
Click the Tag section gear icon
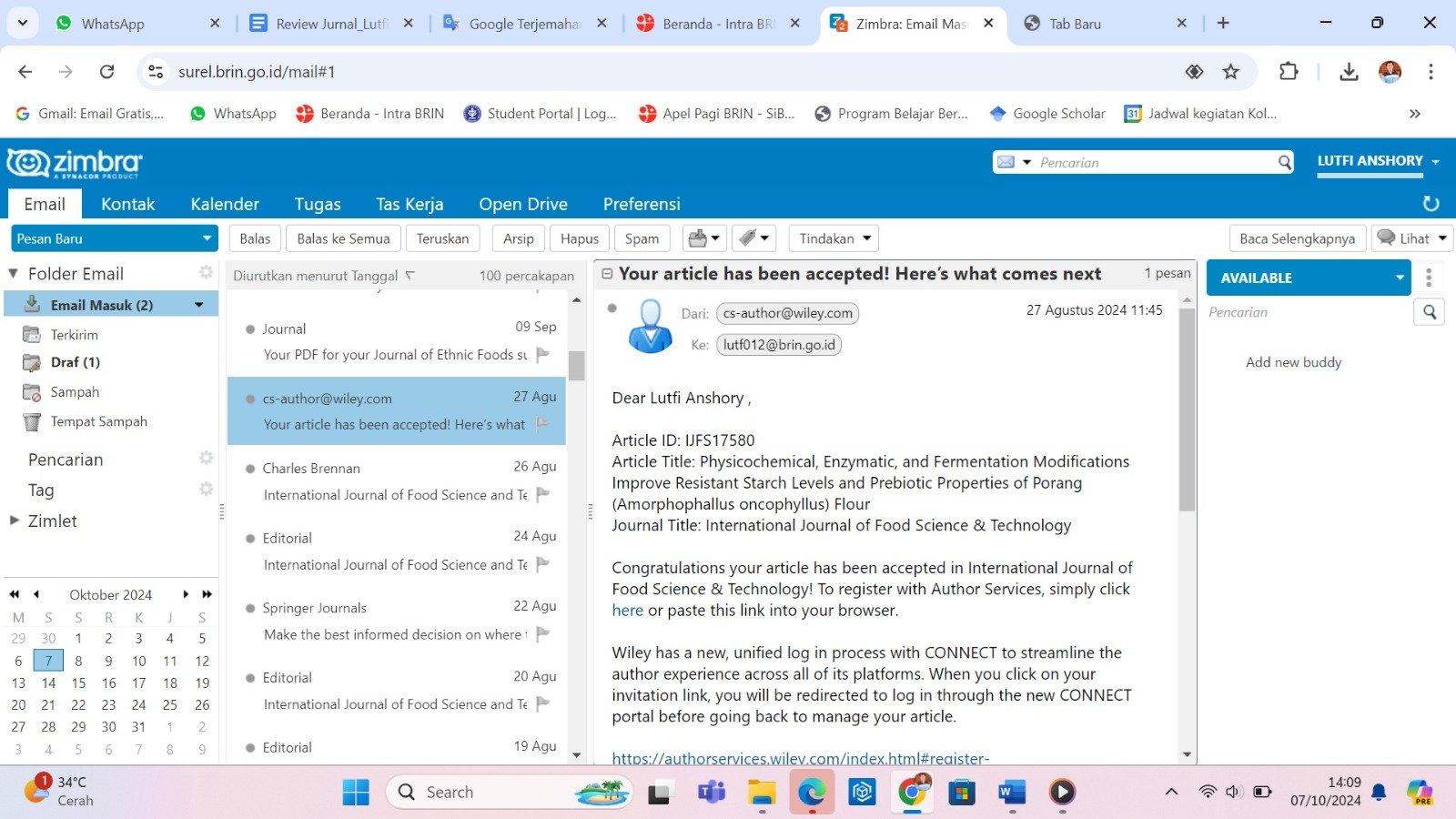pyautogui.click(x=207, y=489)
